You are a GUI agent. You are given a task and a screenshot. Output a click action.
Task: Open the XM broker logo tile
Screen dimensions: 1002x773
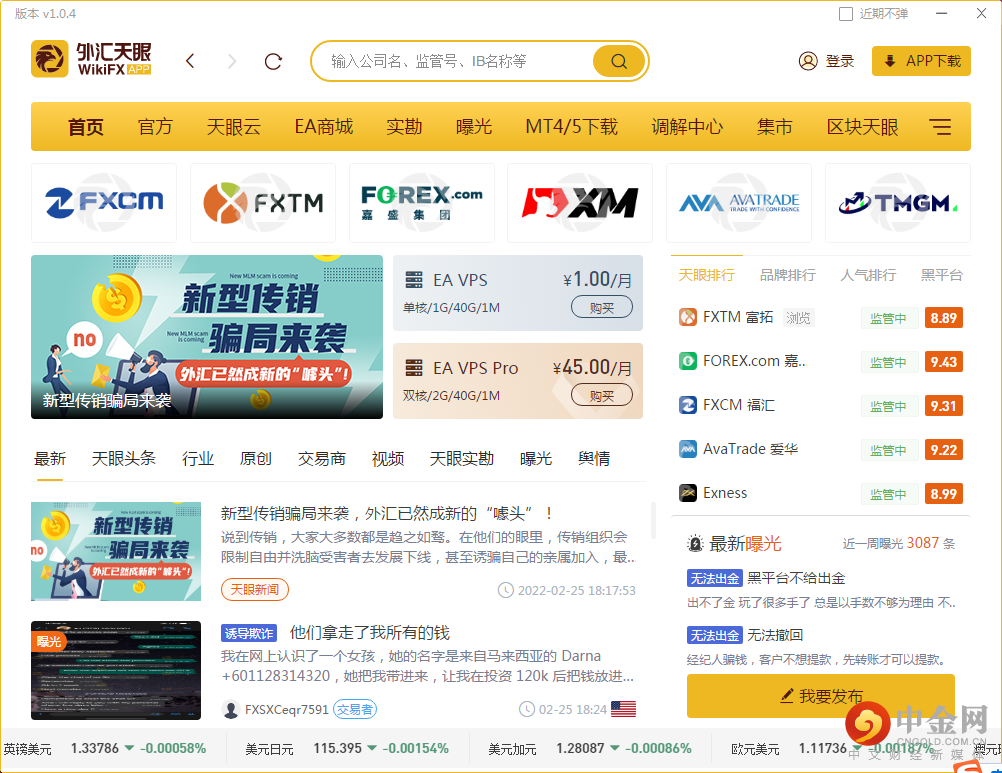pos(580,203)
